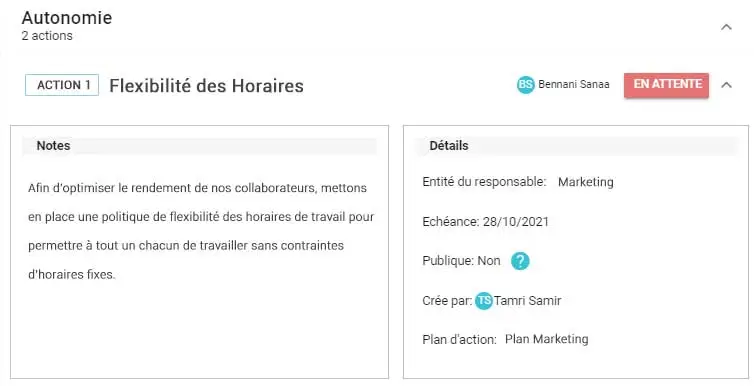
Task: Click the Notes panel header
Action: 200,146
